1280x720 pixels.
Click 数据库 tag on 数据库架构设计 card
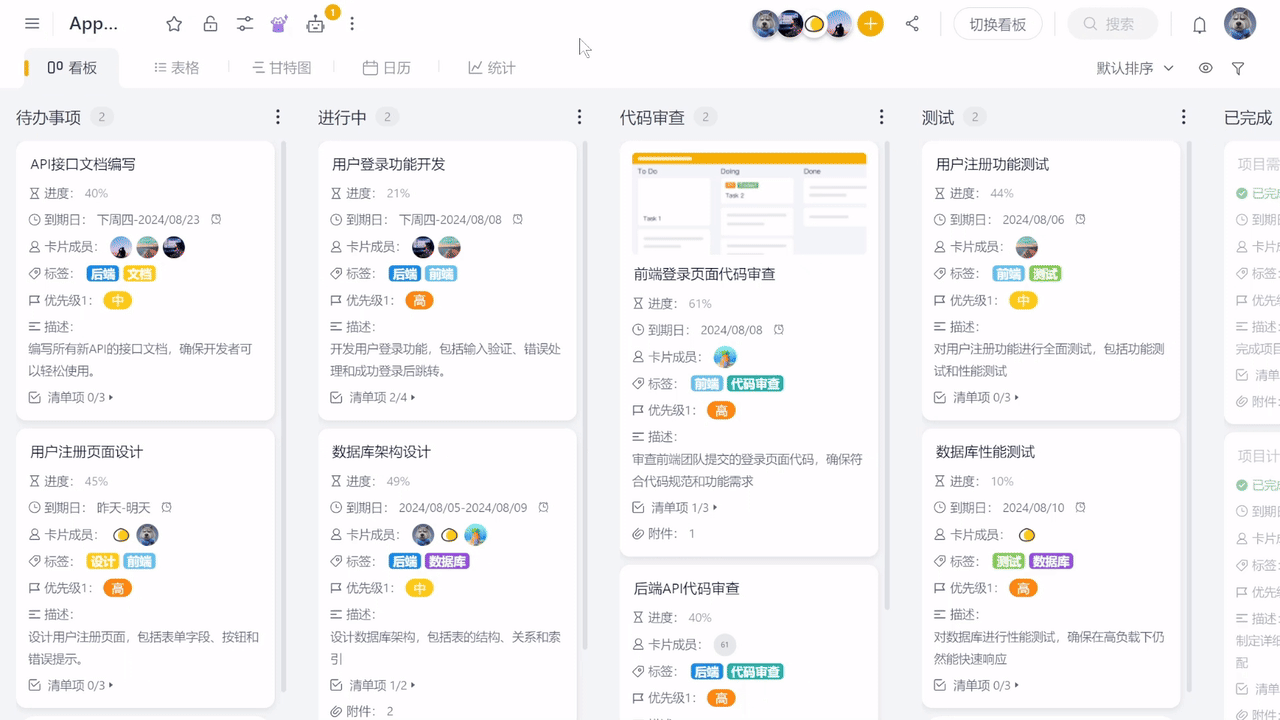447,562
